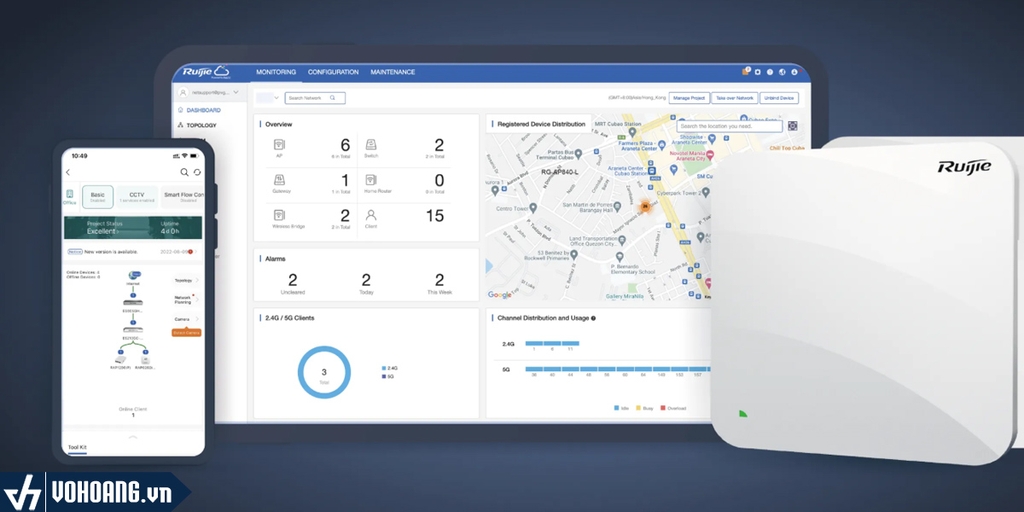Expand the account email dropdown
1024x512 pixels.
[x=236, y=93]
